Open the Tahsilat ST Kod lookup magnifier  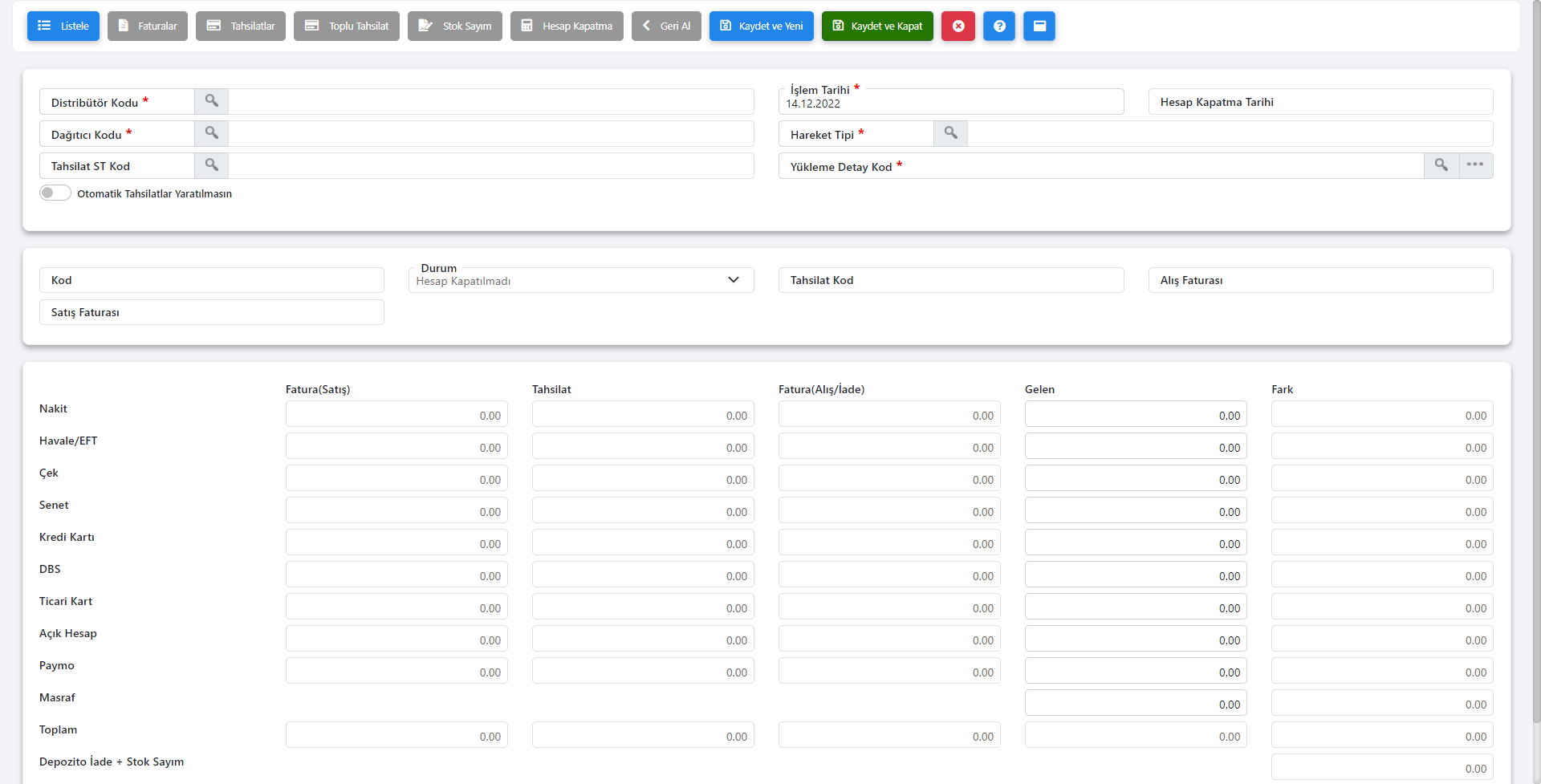tap(211, 165)
